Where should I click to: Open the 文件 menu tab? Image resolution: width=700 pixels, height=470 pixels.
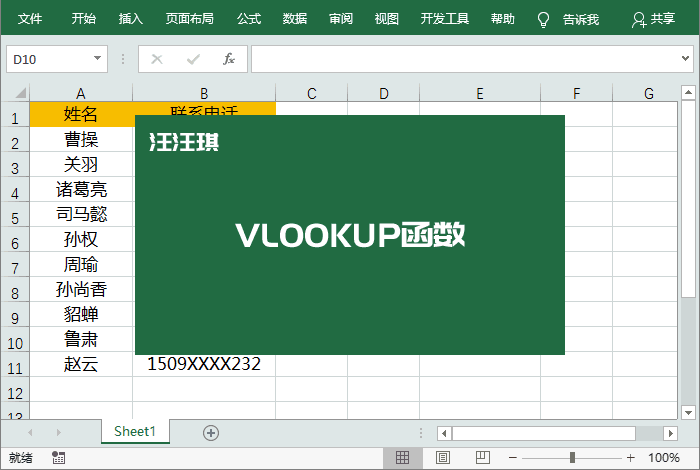point(30,19)
